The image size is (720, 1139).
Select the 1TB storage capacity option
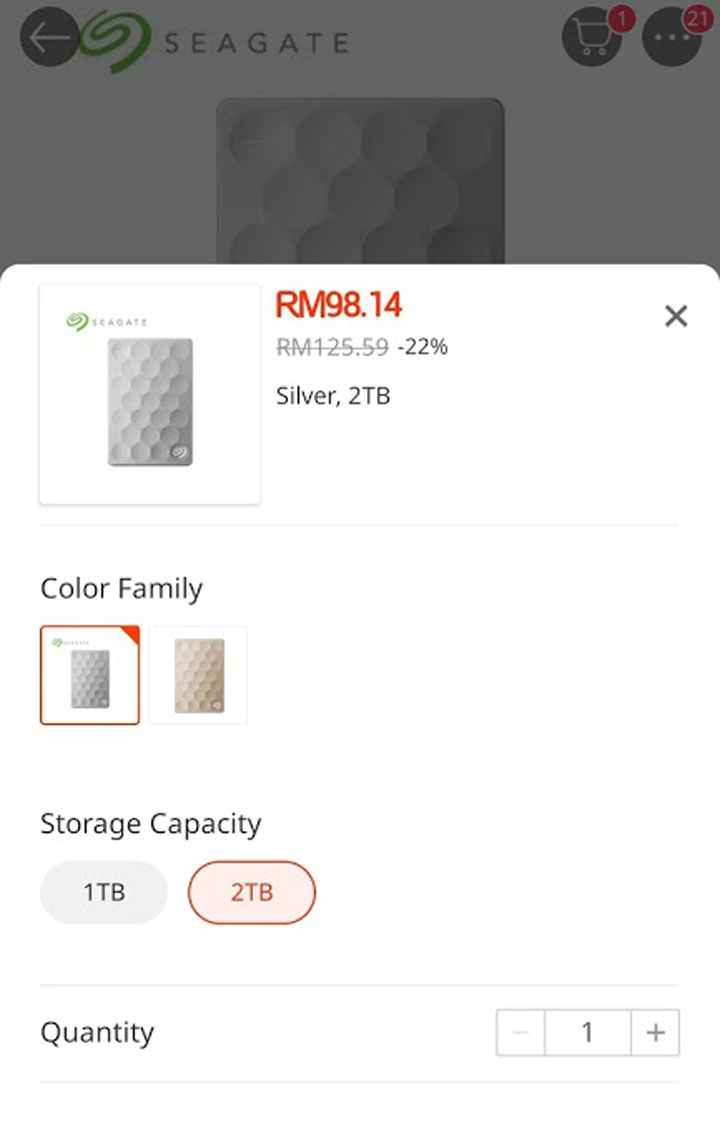click(x=103, y=892)
